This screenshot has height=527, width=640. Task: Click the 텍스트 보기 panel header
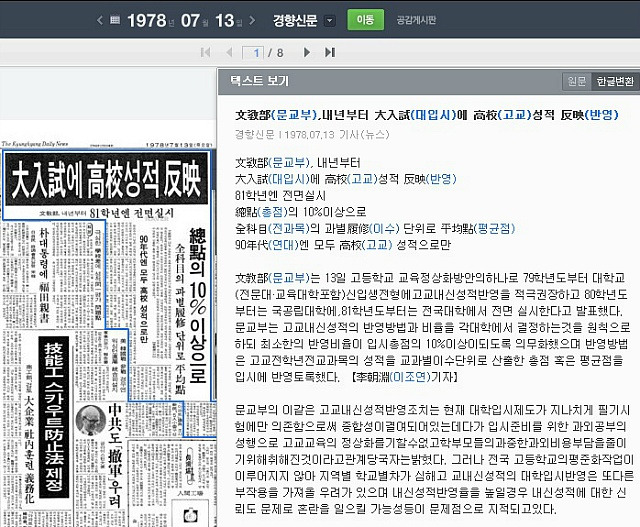click(x=260, y=81)
